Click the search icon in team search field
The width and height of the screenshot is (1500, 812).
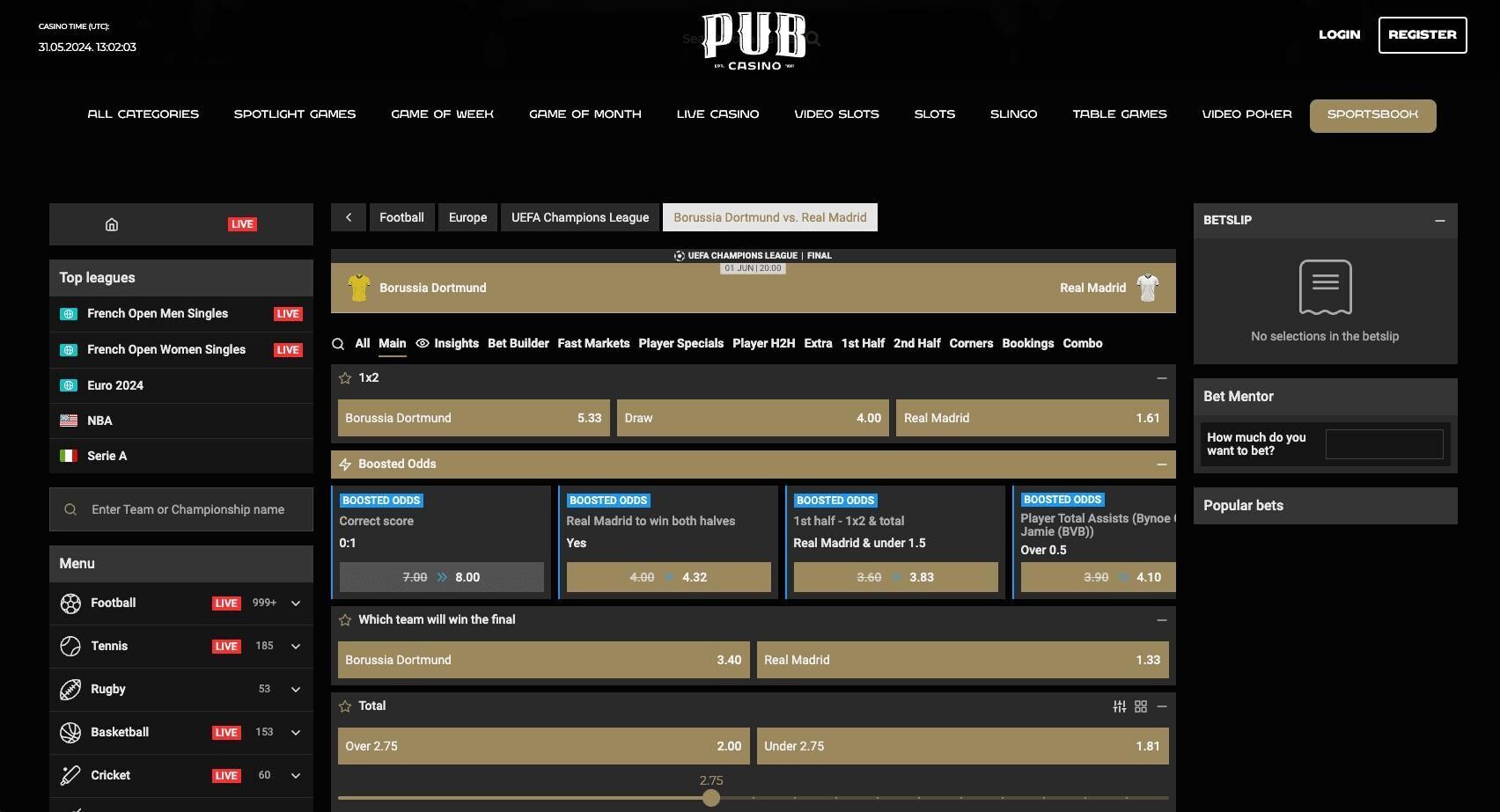[70, 509]
